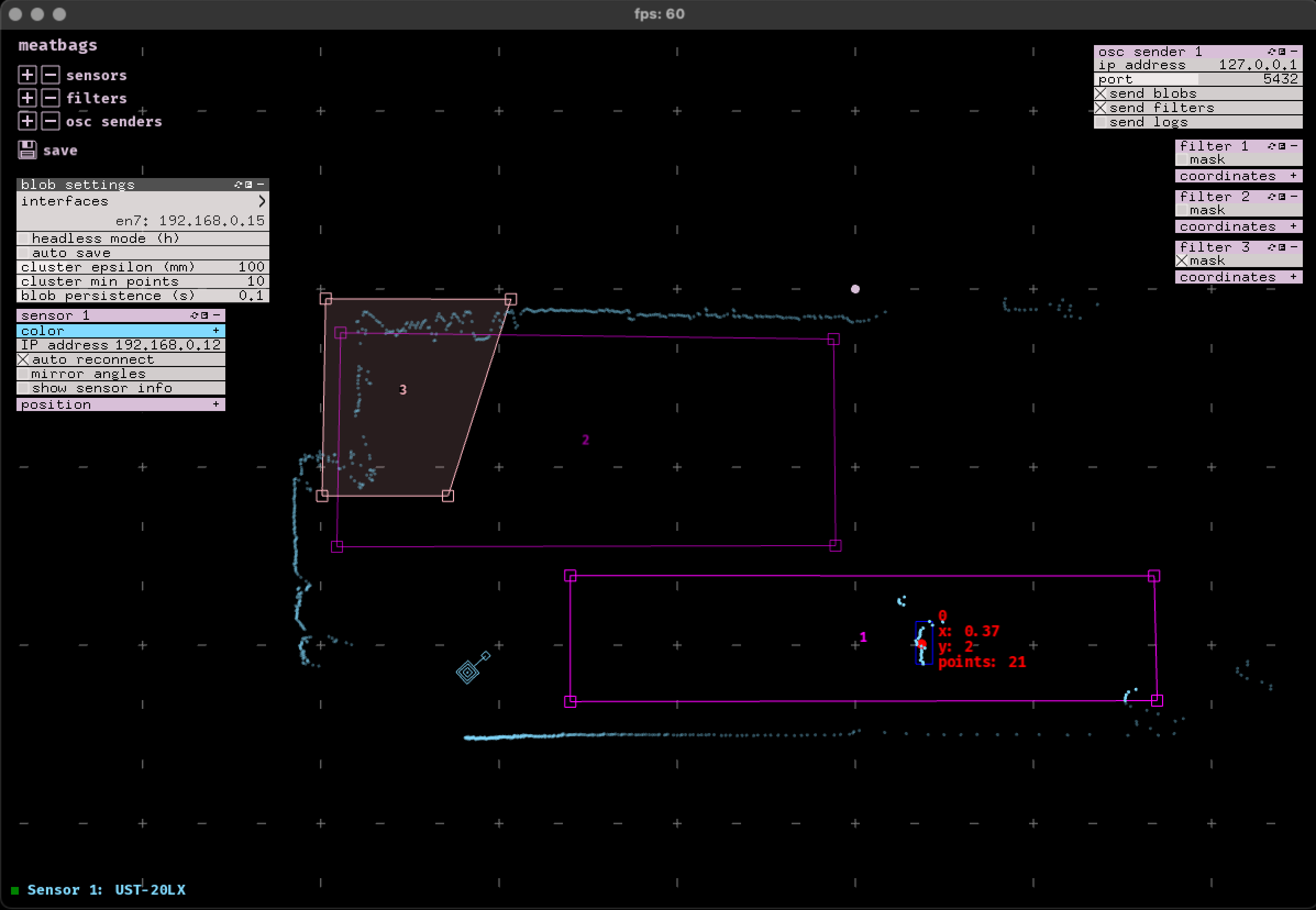
Task: Collapse the blob settings panel
Action: (x=261, y=184)
